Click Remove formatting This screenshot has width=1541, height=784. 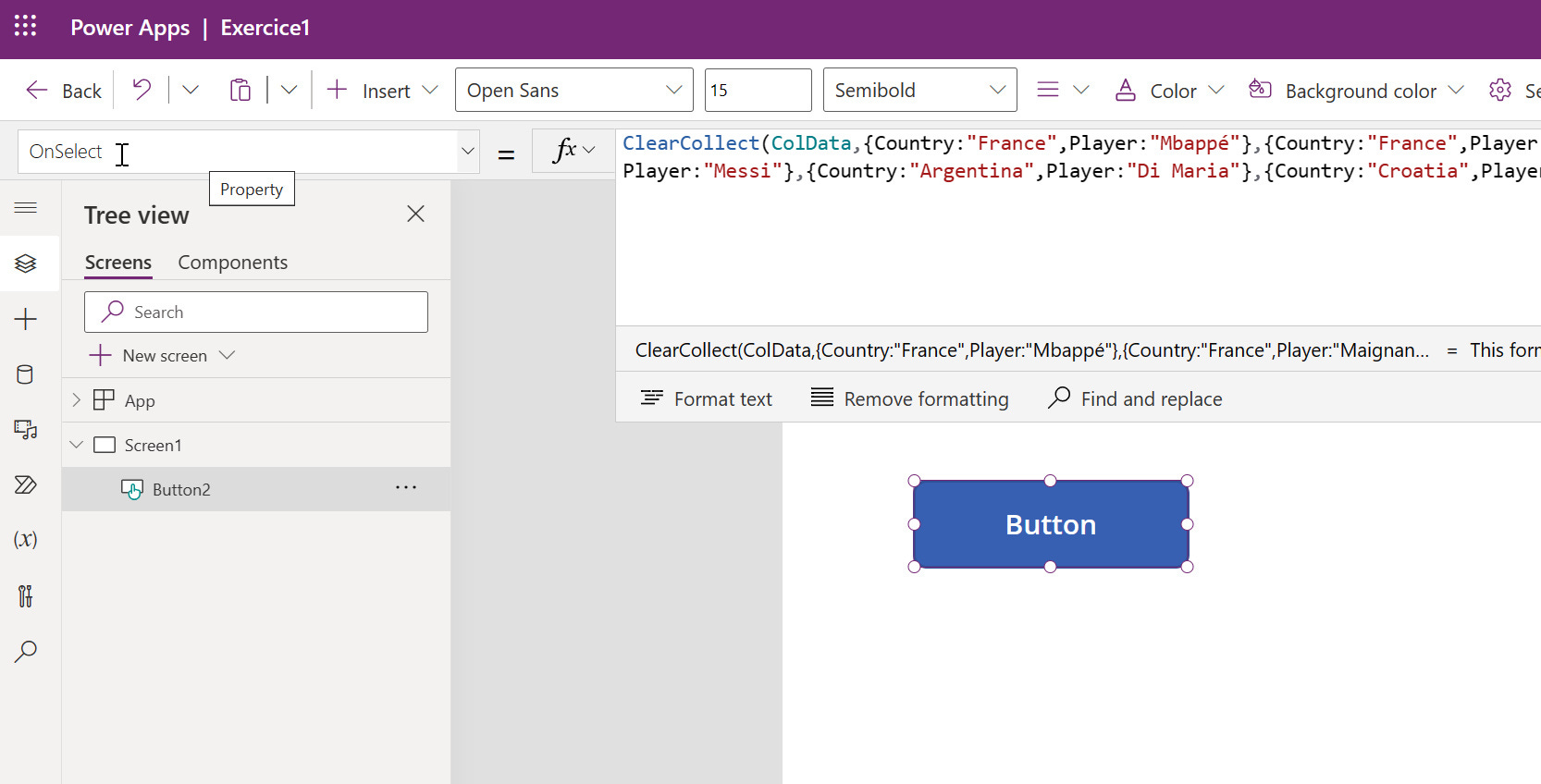(910, 398)
